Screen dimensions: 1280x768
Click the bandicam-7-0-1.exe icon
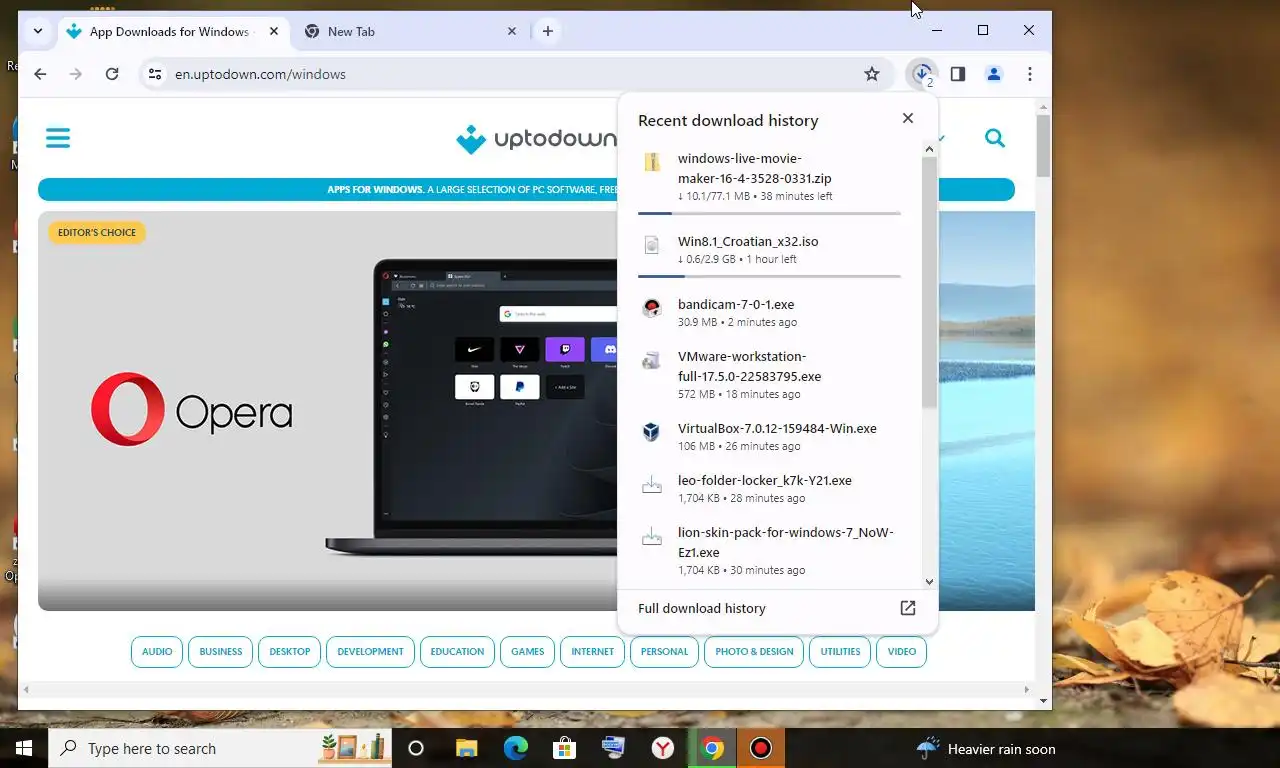pos(652,308)
